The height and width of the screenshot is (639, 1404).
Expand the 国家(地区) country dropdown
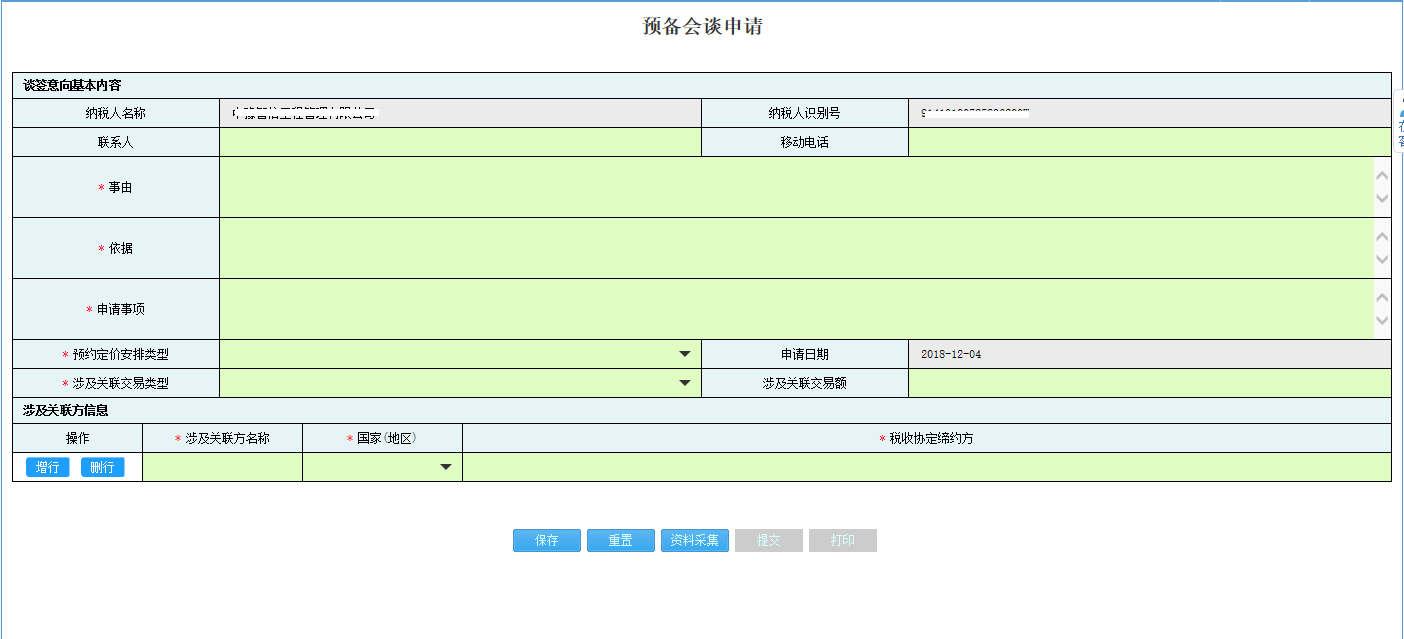(447, 466)
